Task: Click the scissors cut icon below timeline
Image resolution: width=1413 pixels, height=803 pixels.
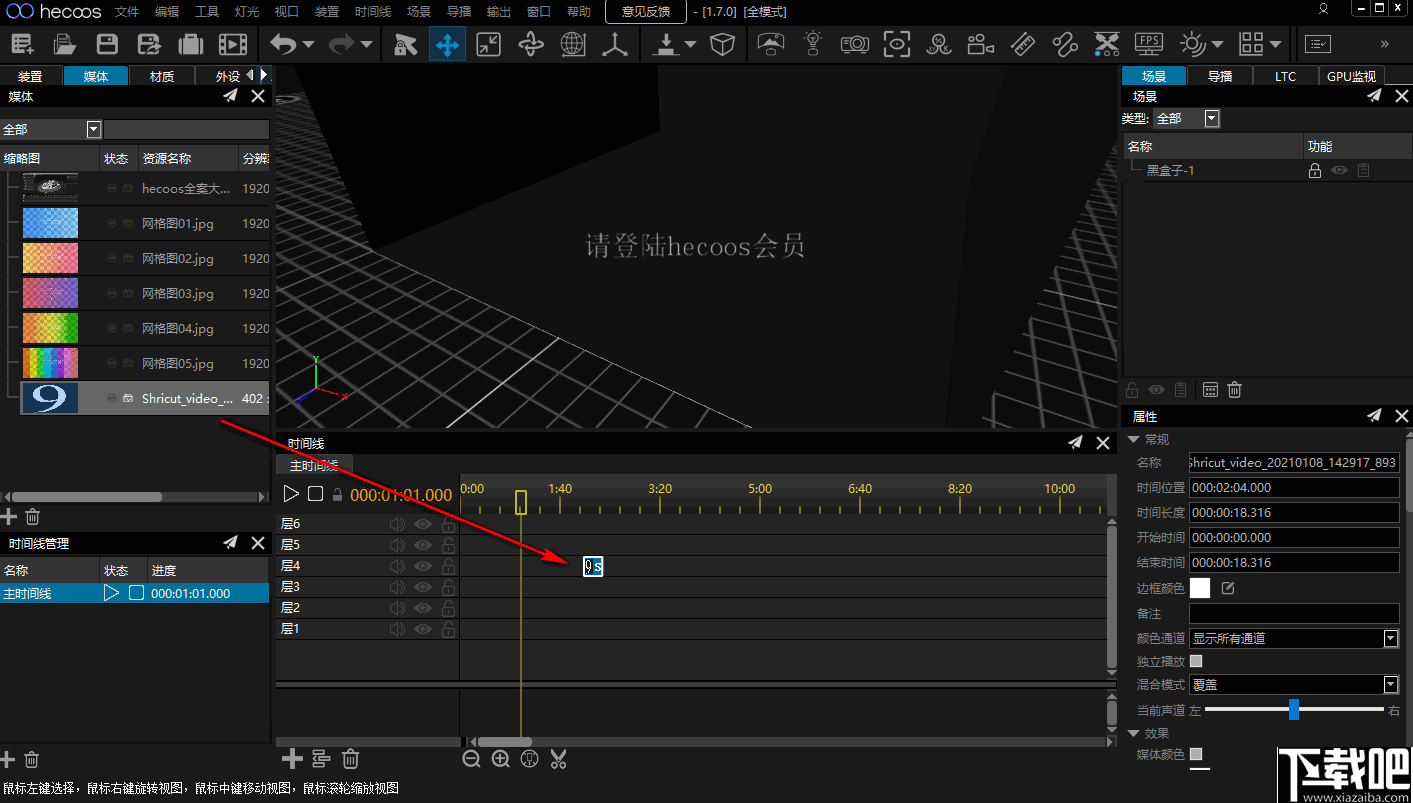Action: (558, 759)
